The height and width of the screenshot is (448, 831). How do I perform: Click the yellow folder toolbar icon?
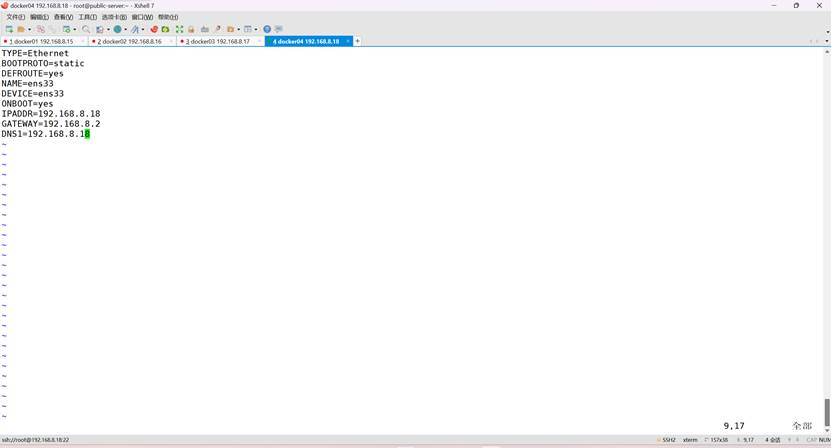pos(231,29)
